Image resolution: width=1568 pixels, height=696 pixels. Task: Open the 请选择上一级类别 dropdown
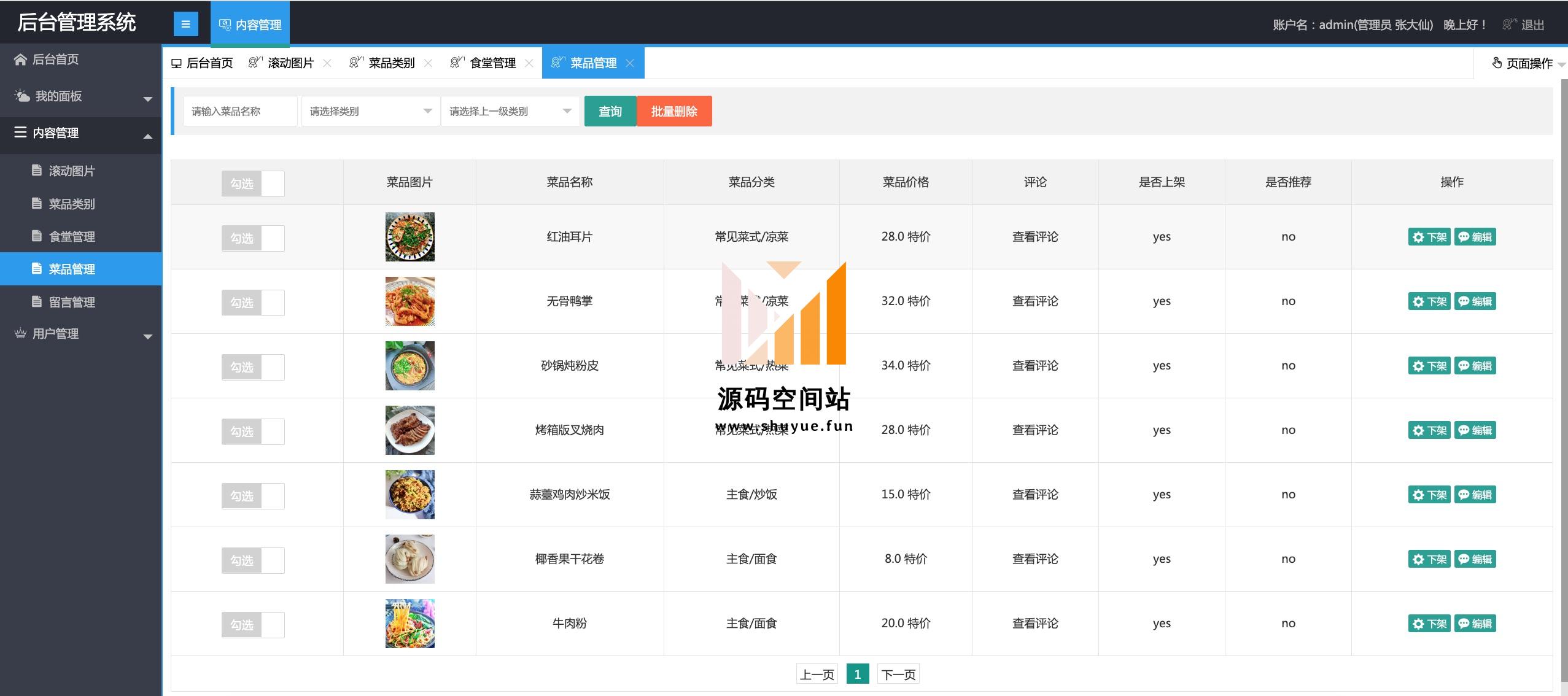tap(510, 111)
